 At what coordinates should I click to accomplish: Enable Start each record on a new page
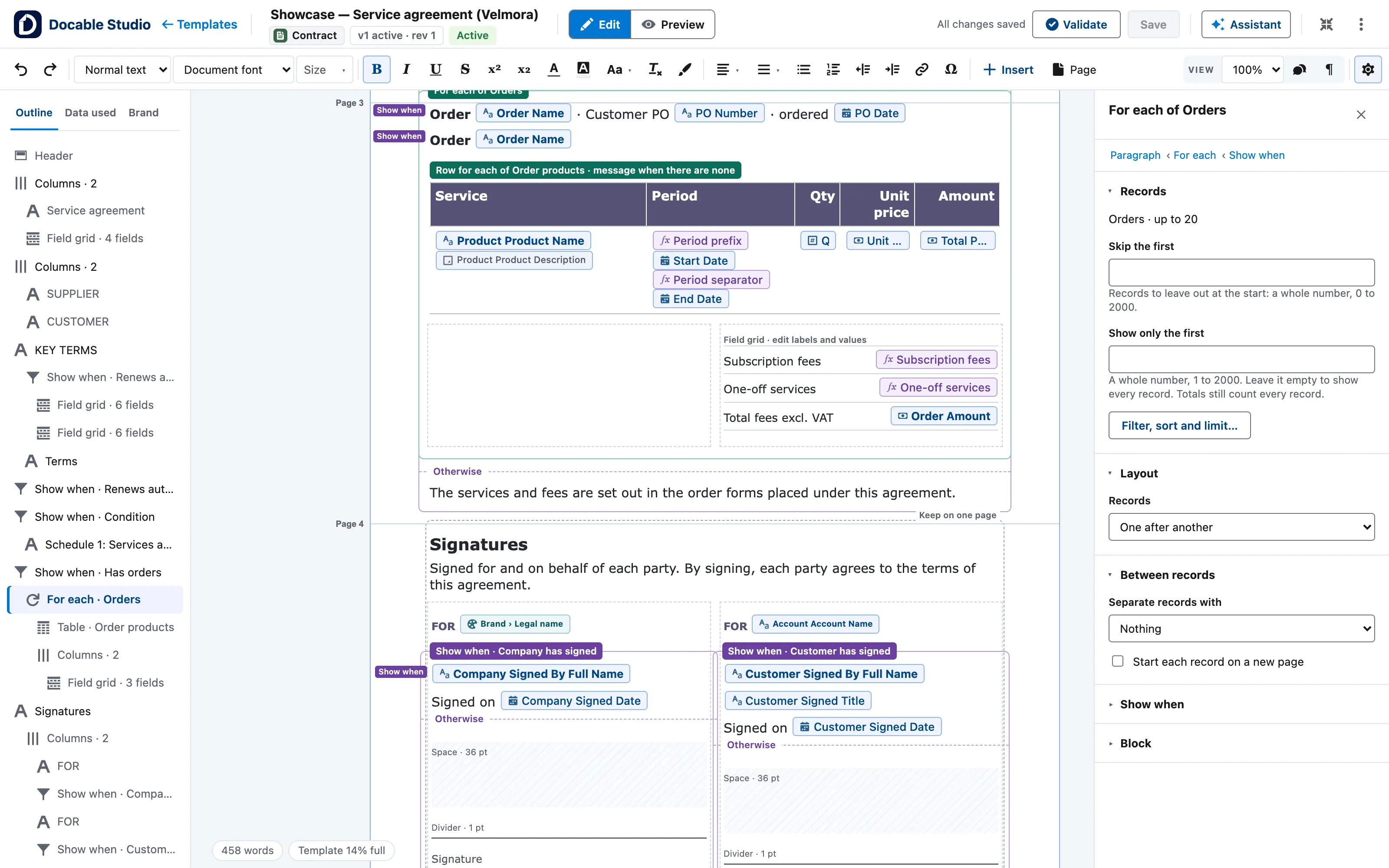1118,661
